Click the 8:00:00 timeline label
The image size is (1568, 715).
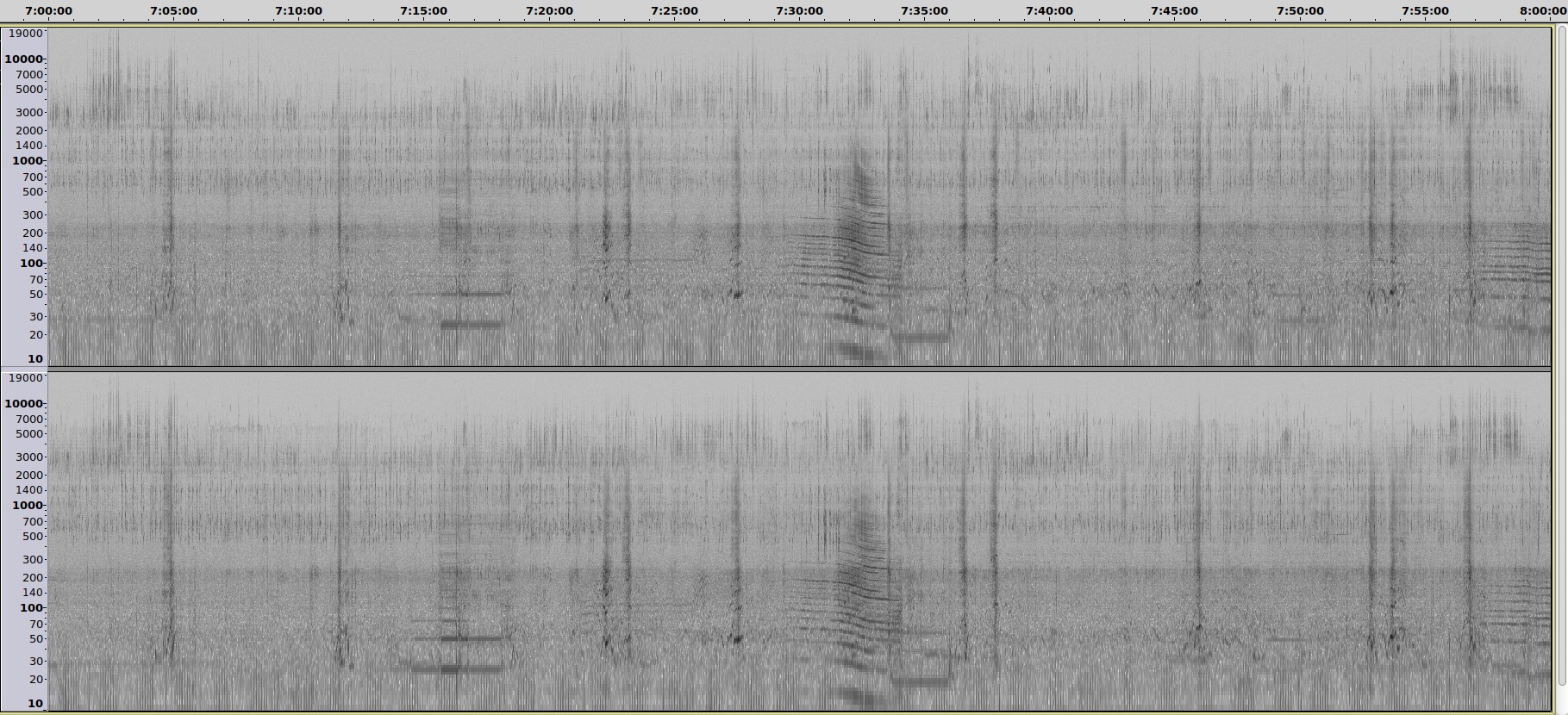click(x=1542, y=11)
